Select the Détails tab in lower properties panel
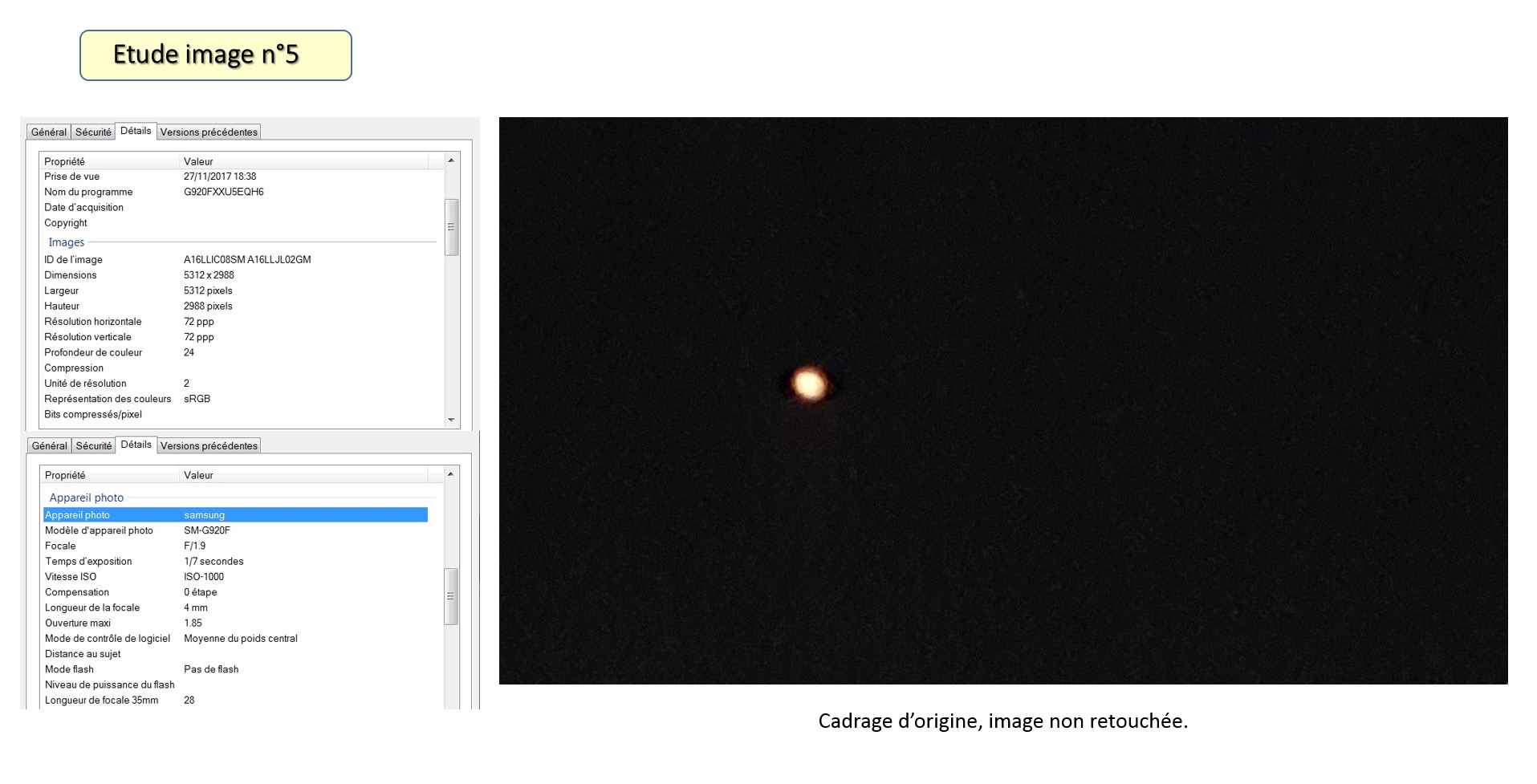 click(x=136, y=445)
